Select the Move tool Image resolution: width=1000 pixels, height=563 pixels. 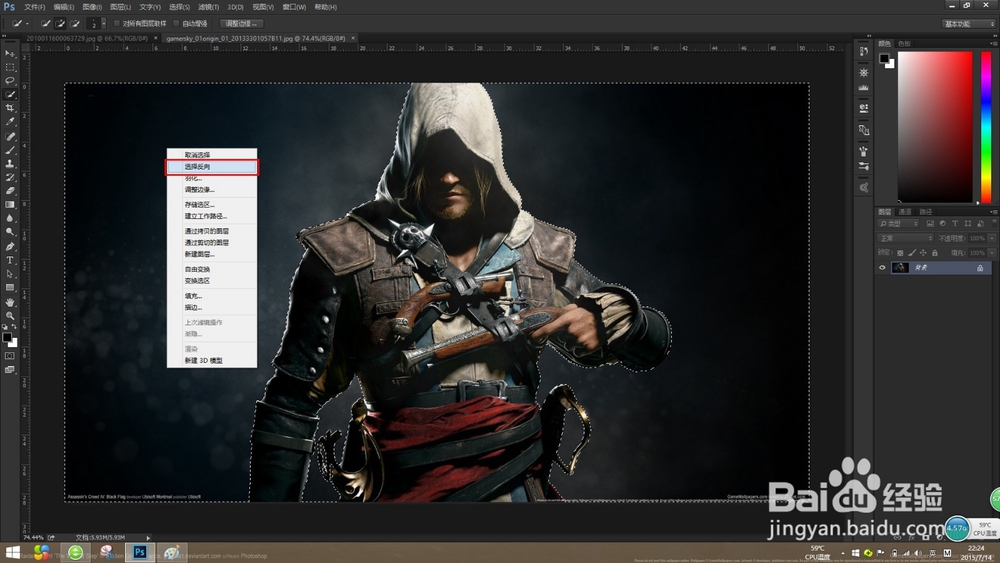coord(10,54)
